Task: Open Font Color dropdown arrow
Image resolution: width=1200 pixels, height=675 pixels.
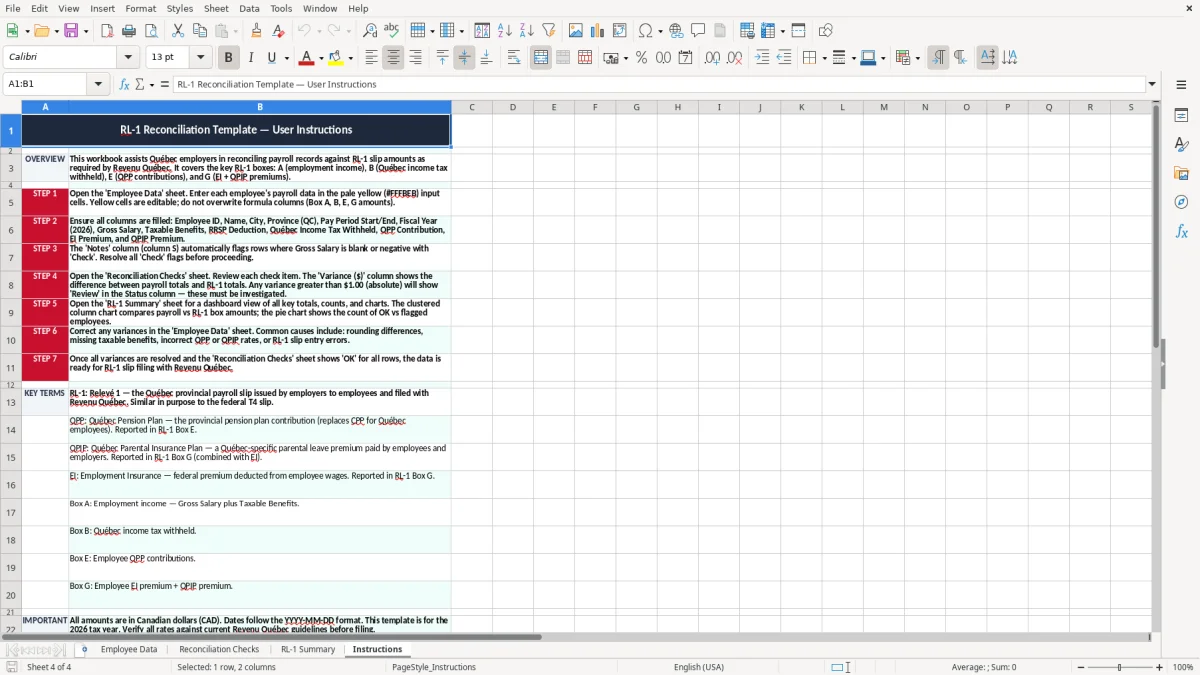Action: (x=321, y=58)
